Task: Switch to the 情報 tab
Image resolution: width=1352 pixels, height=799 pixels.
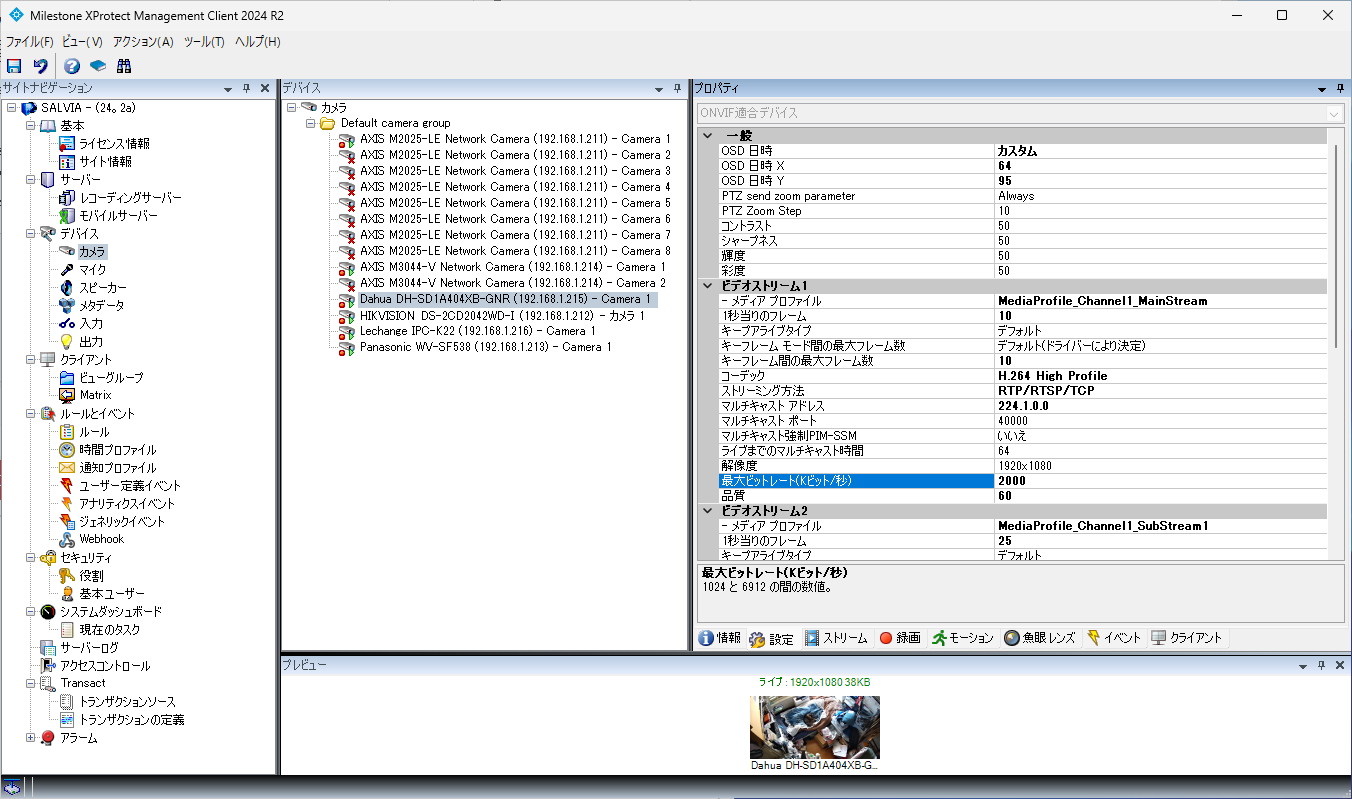Action: (720, 638)
